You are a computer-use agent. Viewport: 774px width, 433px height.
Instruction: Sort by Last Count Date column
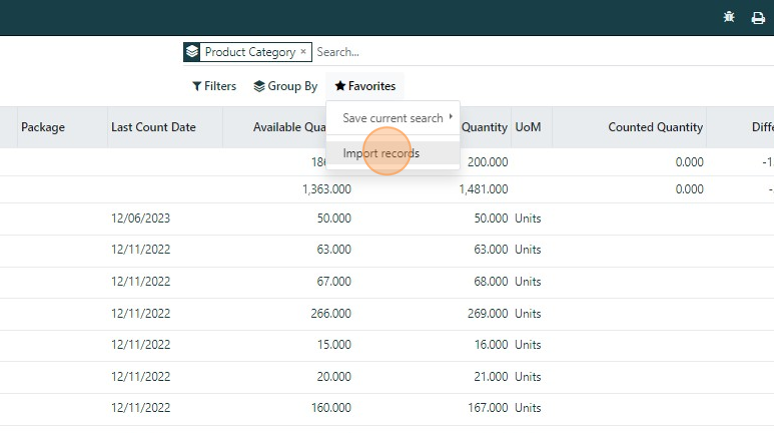tap(153, 127)
